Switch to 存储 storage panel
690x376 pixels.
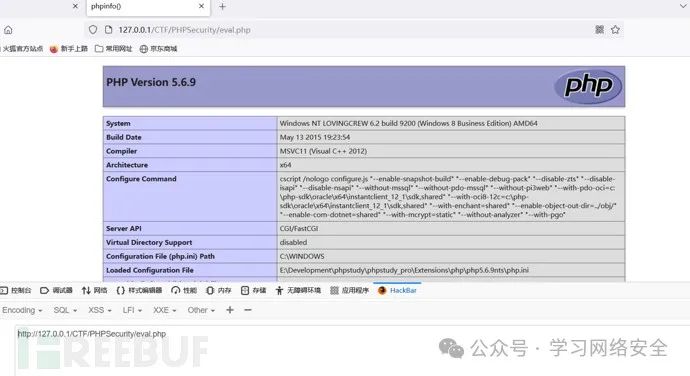coord(253,291)
